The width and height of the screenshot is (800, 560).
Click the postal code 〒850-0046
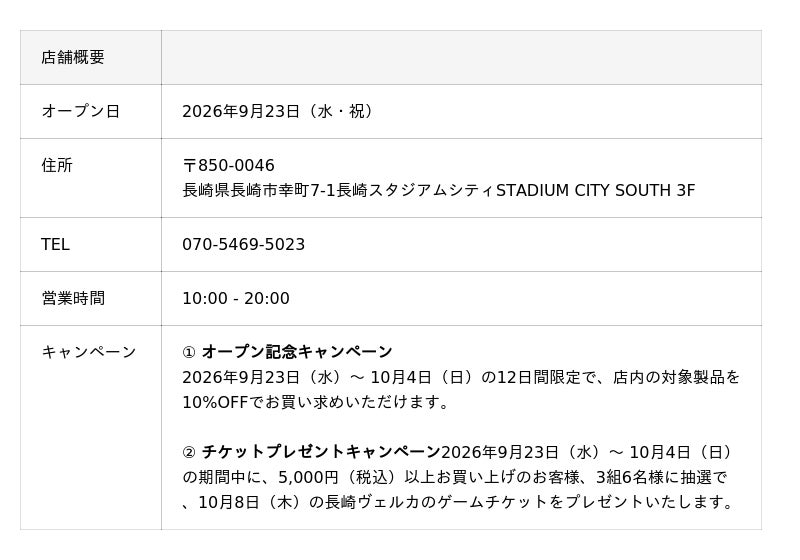pos(228,165)
